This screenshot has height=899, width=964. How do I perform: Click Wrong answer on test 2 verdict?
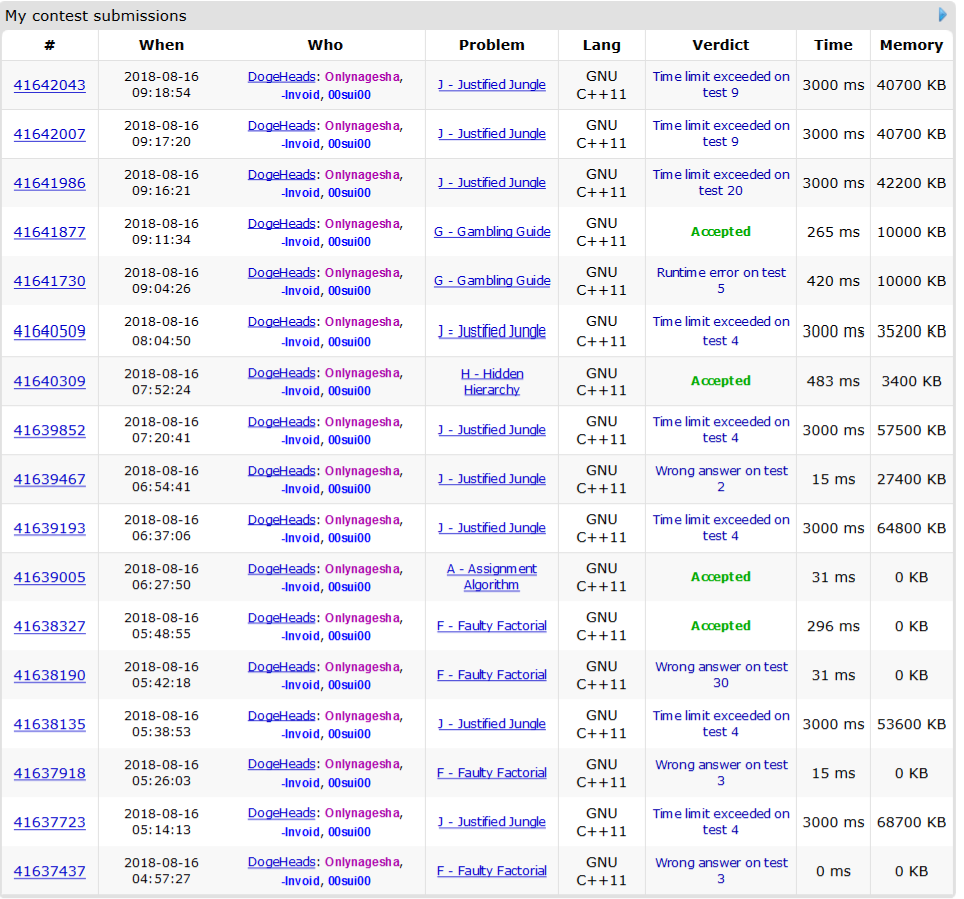coord(720,479)
